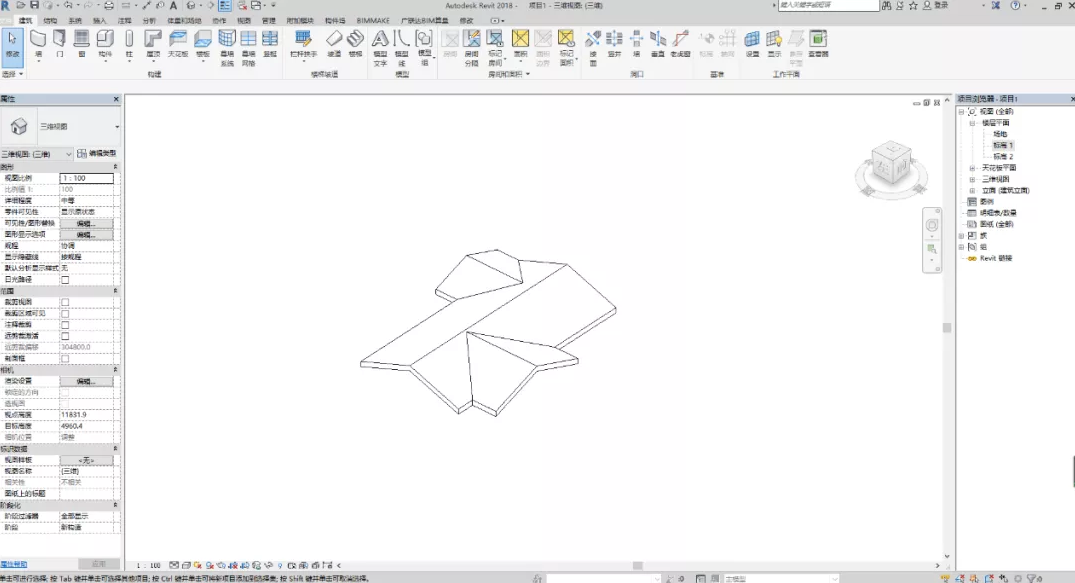1075x583 pixels.
Task: Toggle the Sun Path (日光路径) checkbox
Action: 65,280
